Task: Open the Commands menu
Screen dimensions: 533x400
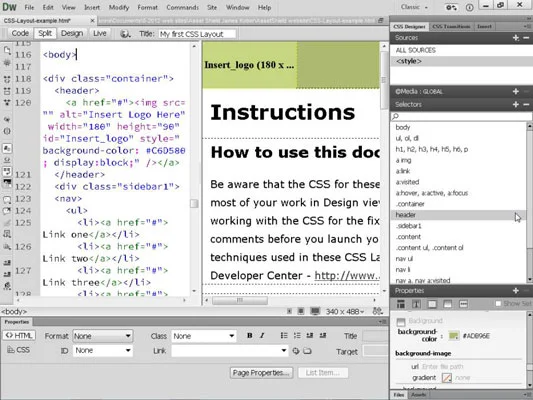Action: [183, 7]
